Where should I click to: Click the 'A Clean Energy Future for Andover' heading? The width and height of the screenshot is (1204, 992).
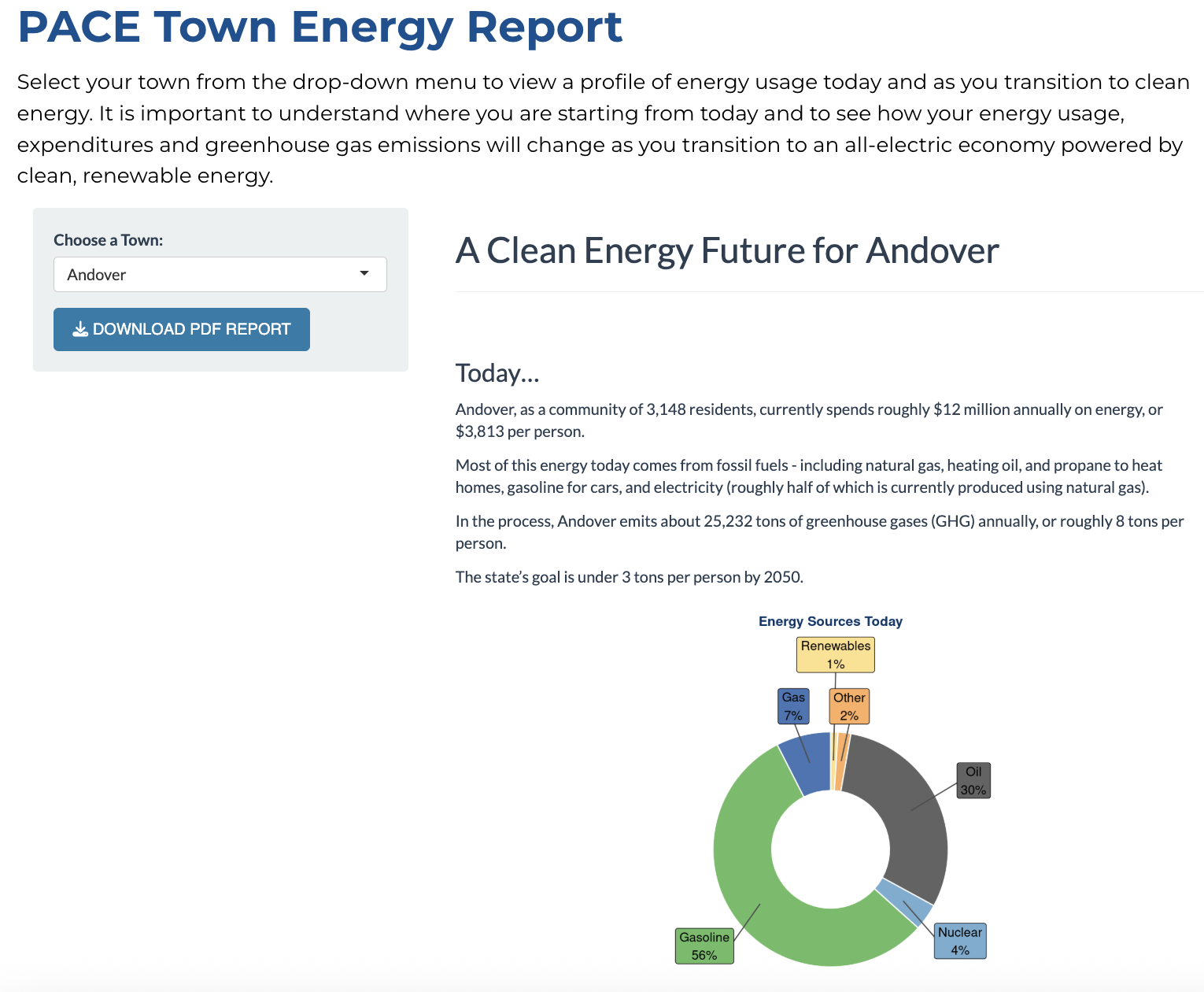(x=727, y=251)
